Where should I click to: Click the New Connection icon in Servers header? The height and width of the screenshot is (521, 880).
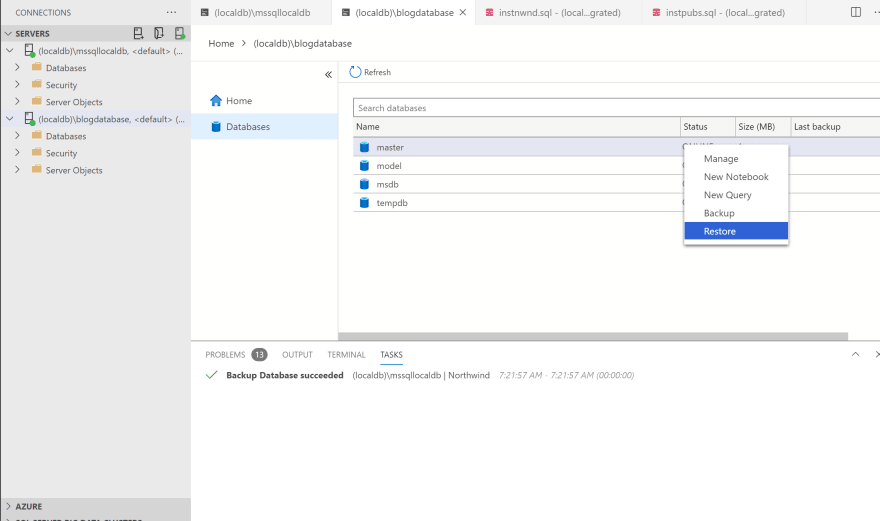138,33
